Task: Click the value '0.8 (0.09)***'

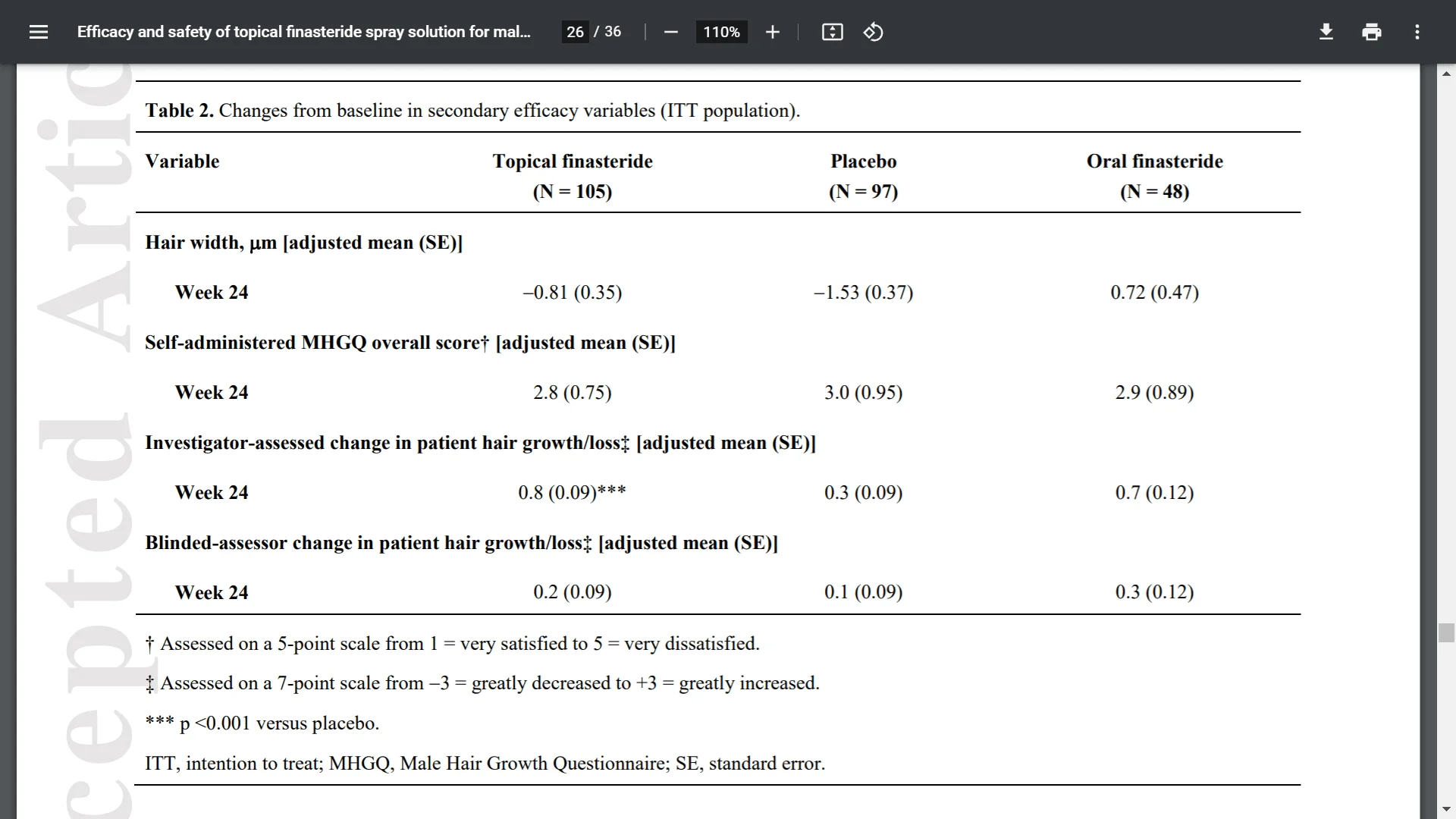Action: pos(573,493)
